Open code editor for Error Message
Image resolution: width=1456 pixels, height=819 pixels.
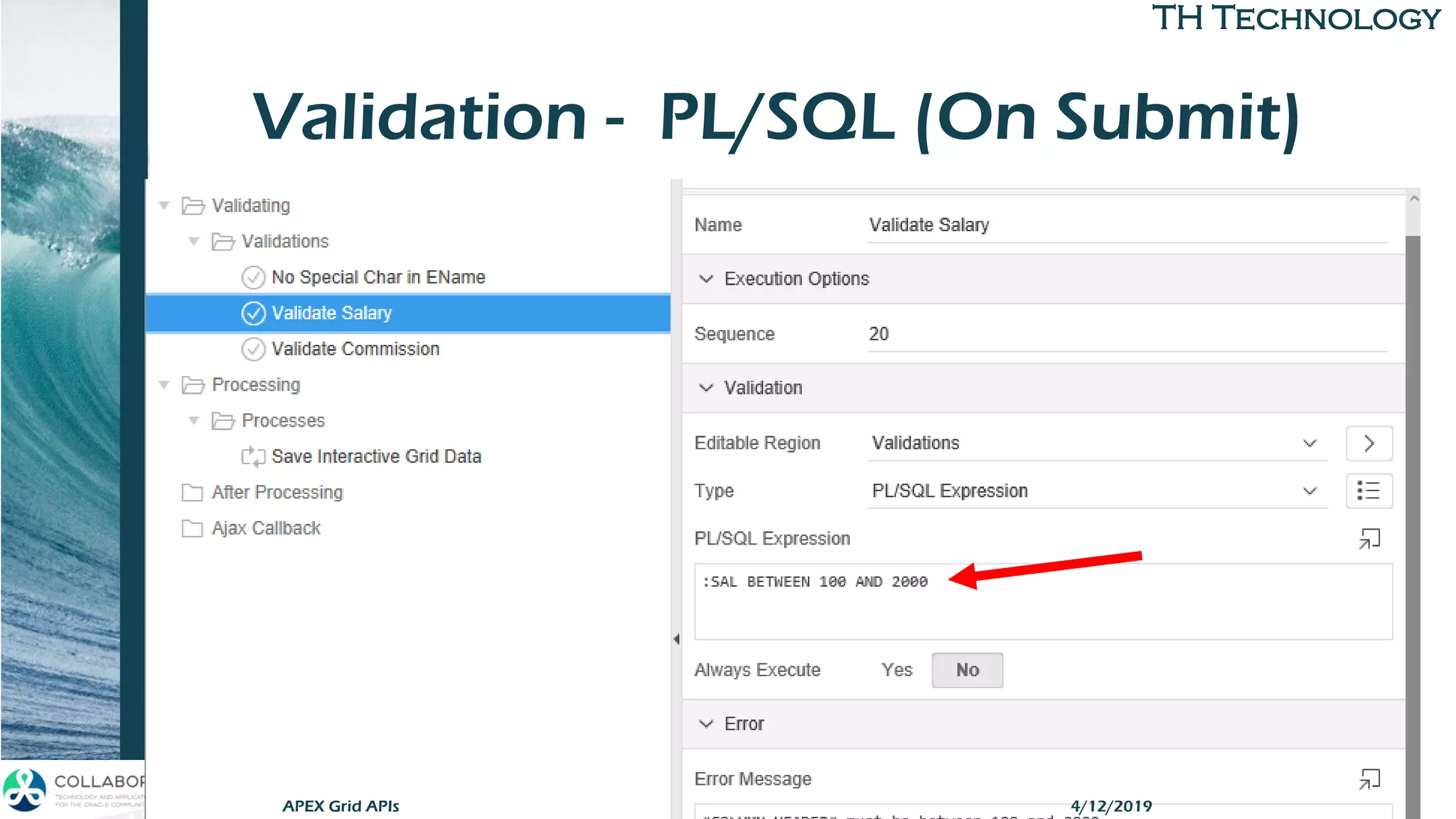1369,779
